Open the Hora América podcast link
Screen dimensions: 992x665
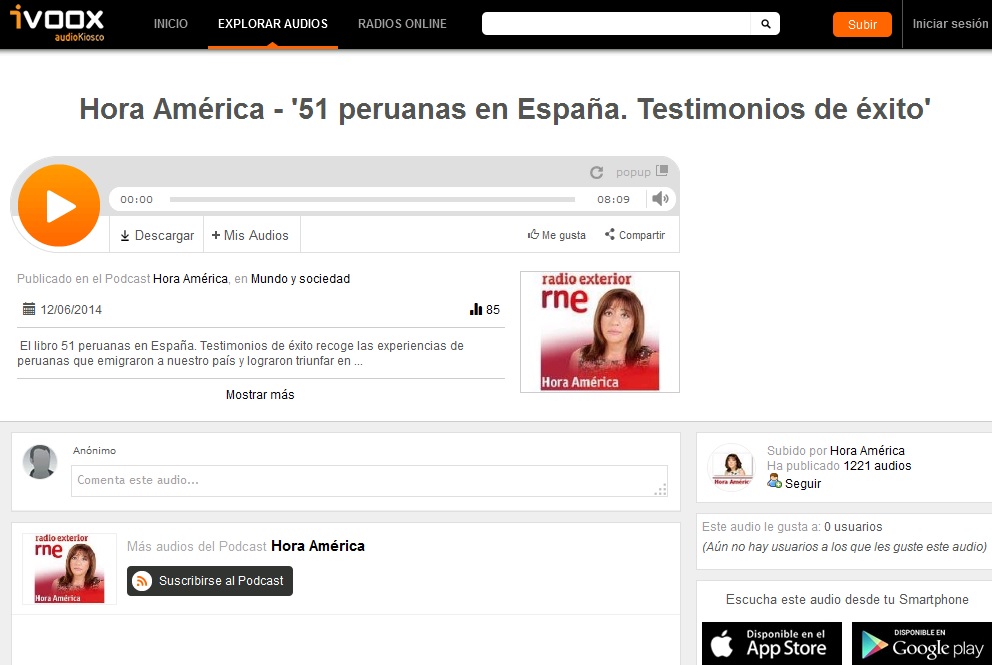[190, 278]
